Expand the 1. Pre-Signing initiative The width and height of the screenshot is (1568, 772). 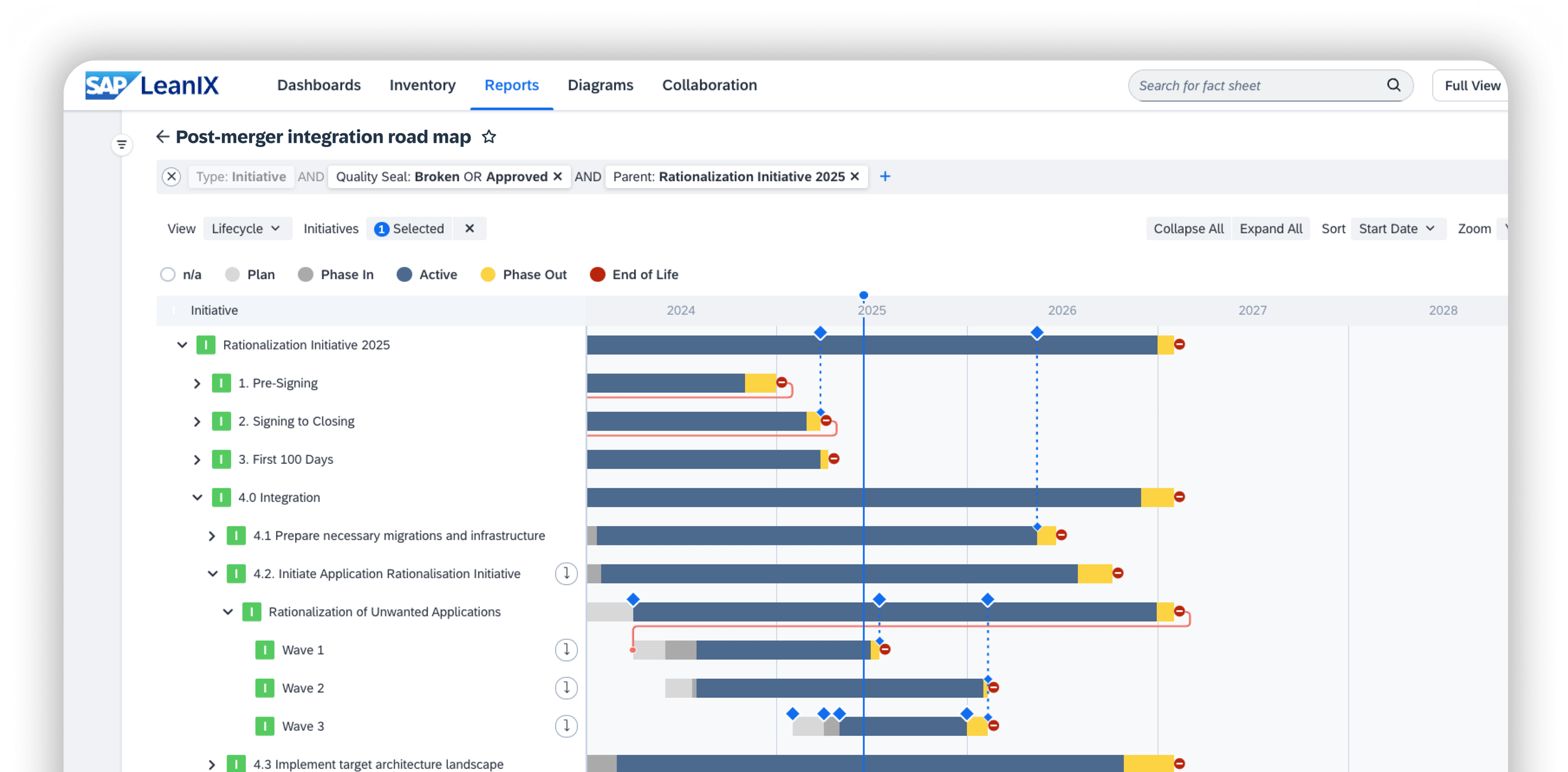(197, 383)
